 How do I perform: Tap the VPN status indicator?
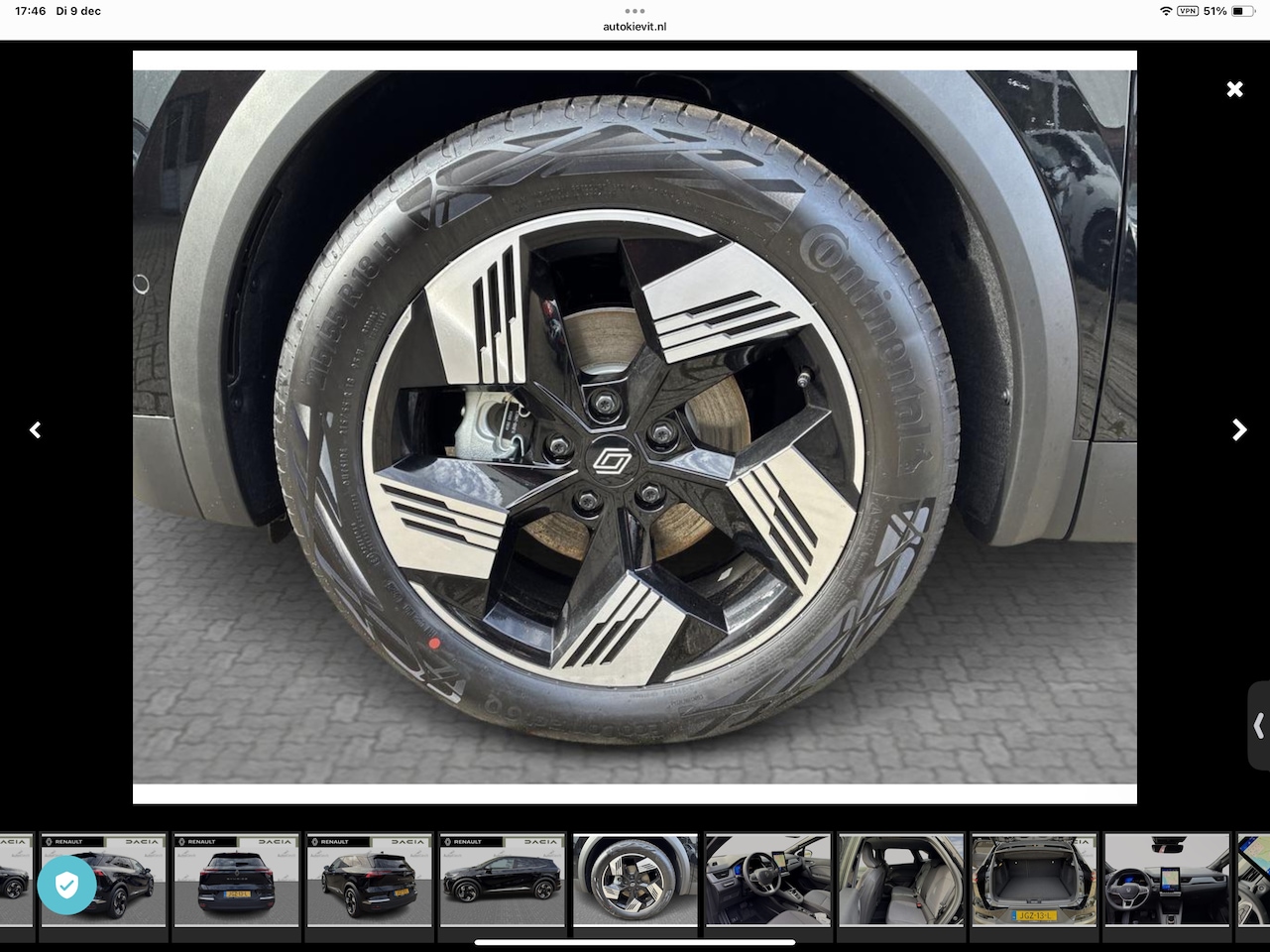(1187, 11)
